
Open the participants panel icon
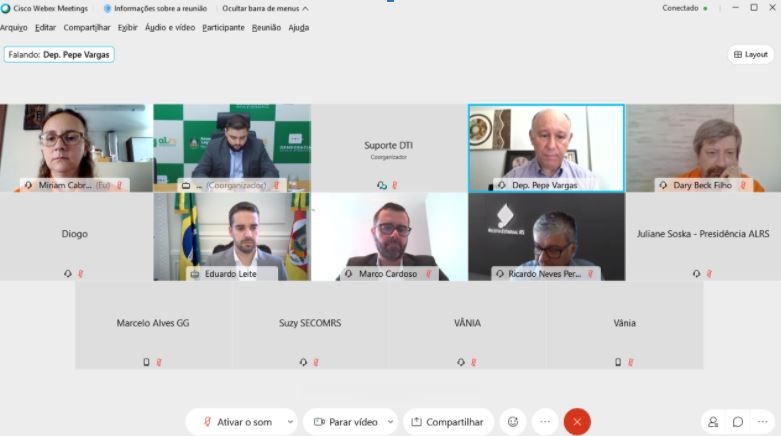(713, 422)
